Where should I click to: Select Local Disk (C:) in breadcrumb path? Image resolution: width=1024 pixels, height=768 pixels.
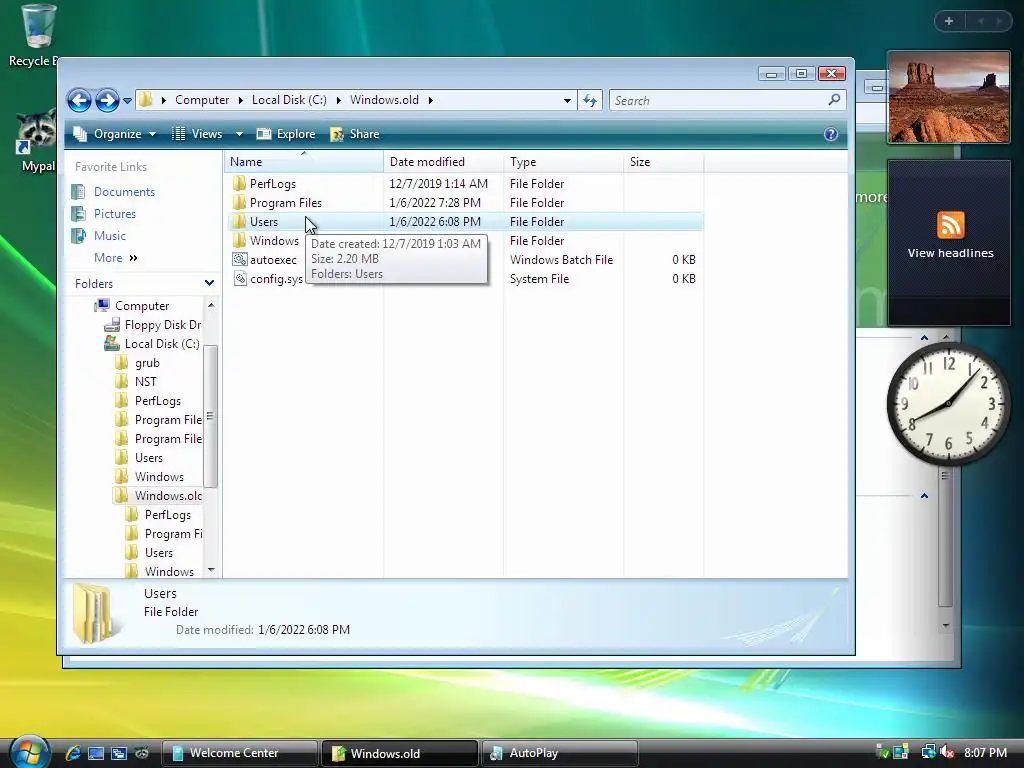tap(289, 100)
